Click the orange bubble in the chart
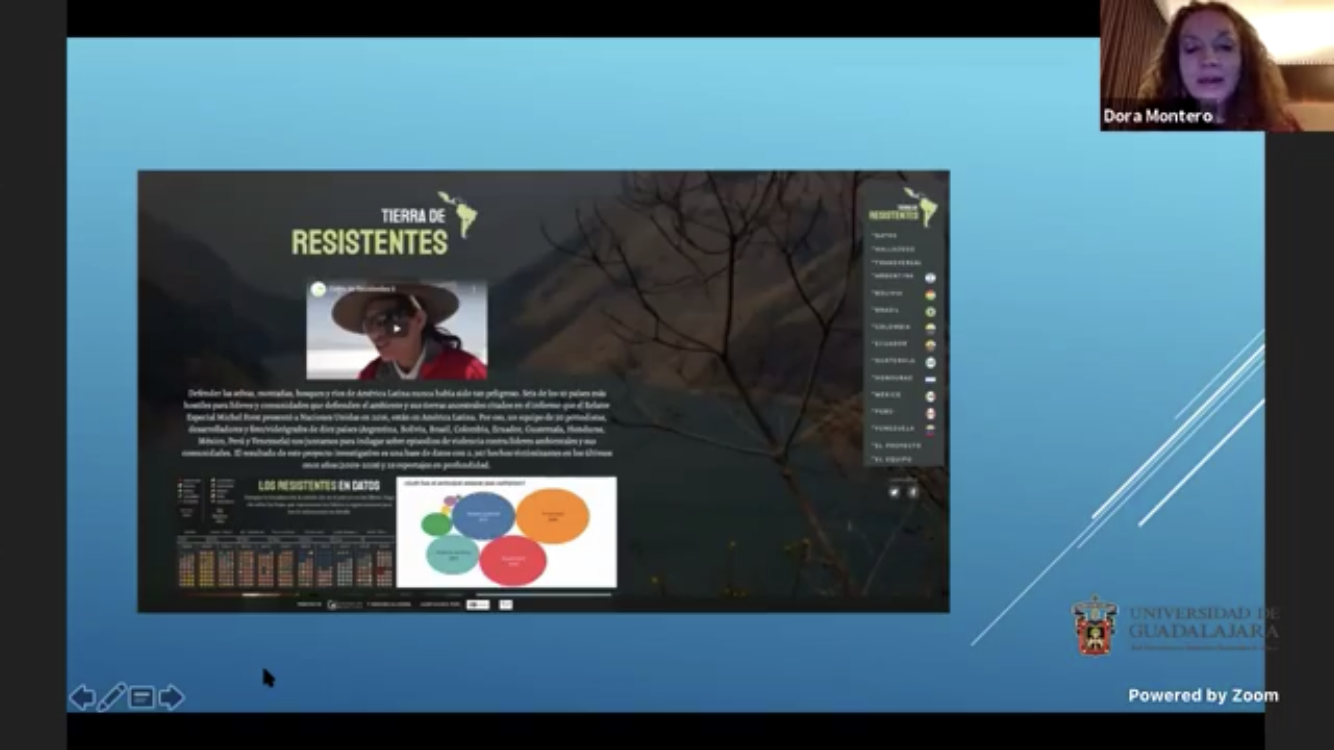1334x750 pixels. pyautogui.click(x=552, y=516)
